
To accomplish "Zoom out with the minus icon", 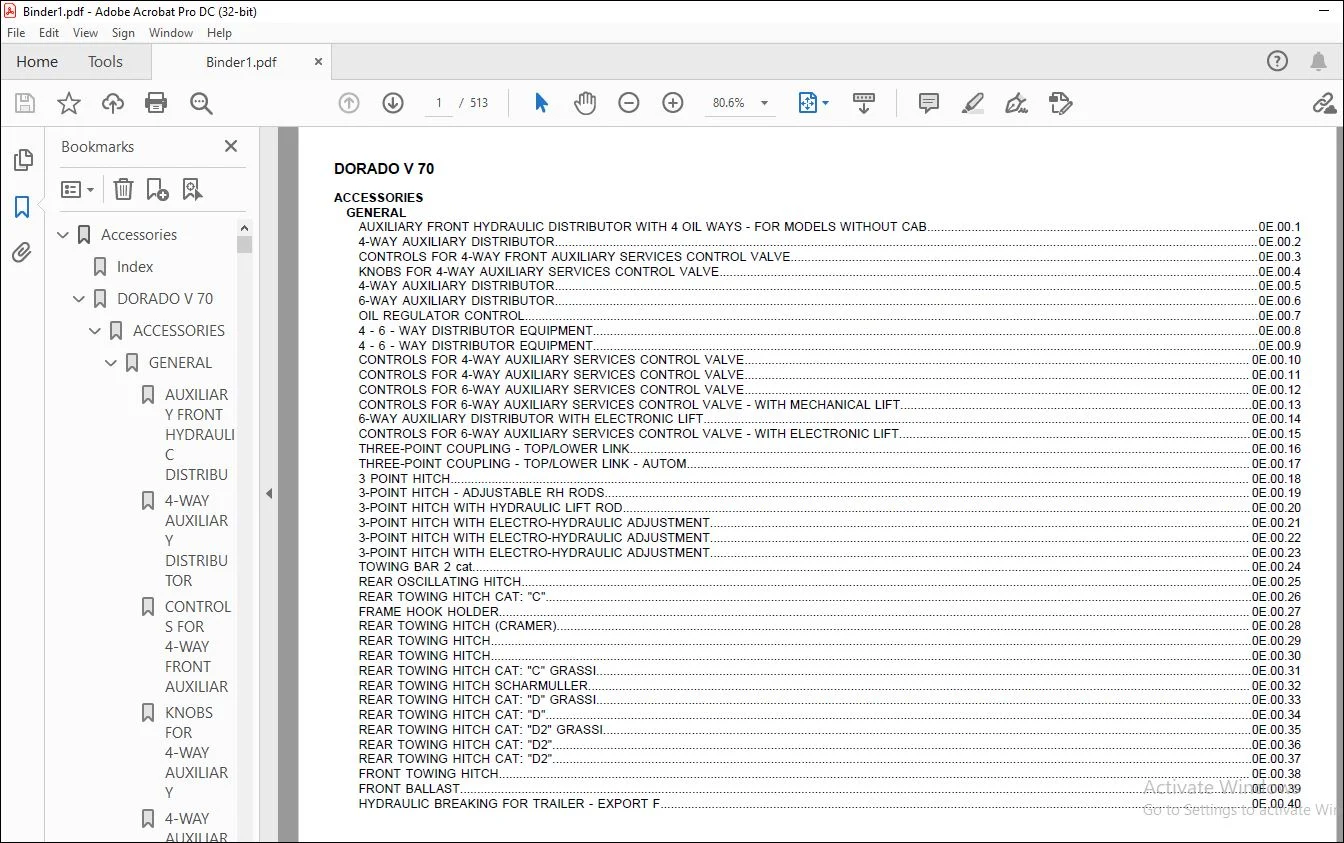I will [629, 103].
